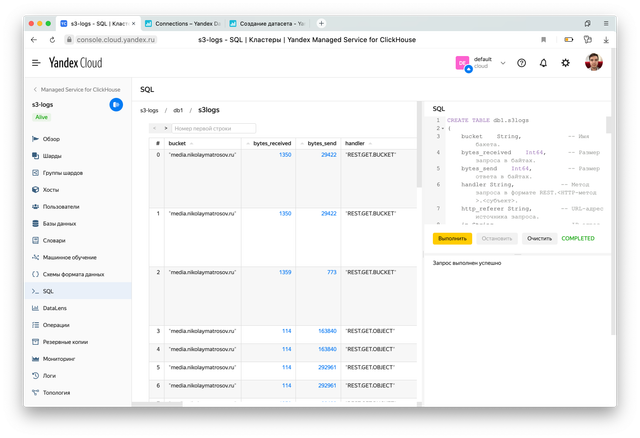Open settings via the gear icon

(566, 62)
